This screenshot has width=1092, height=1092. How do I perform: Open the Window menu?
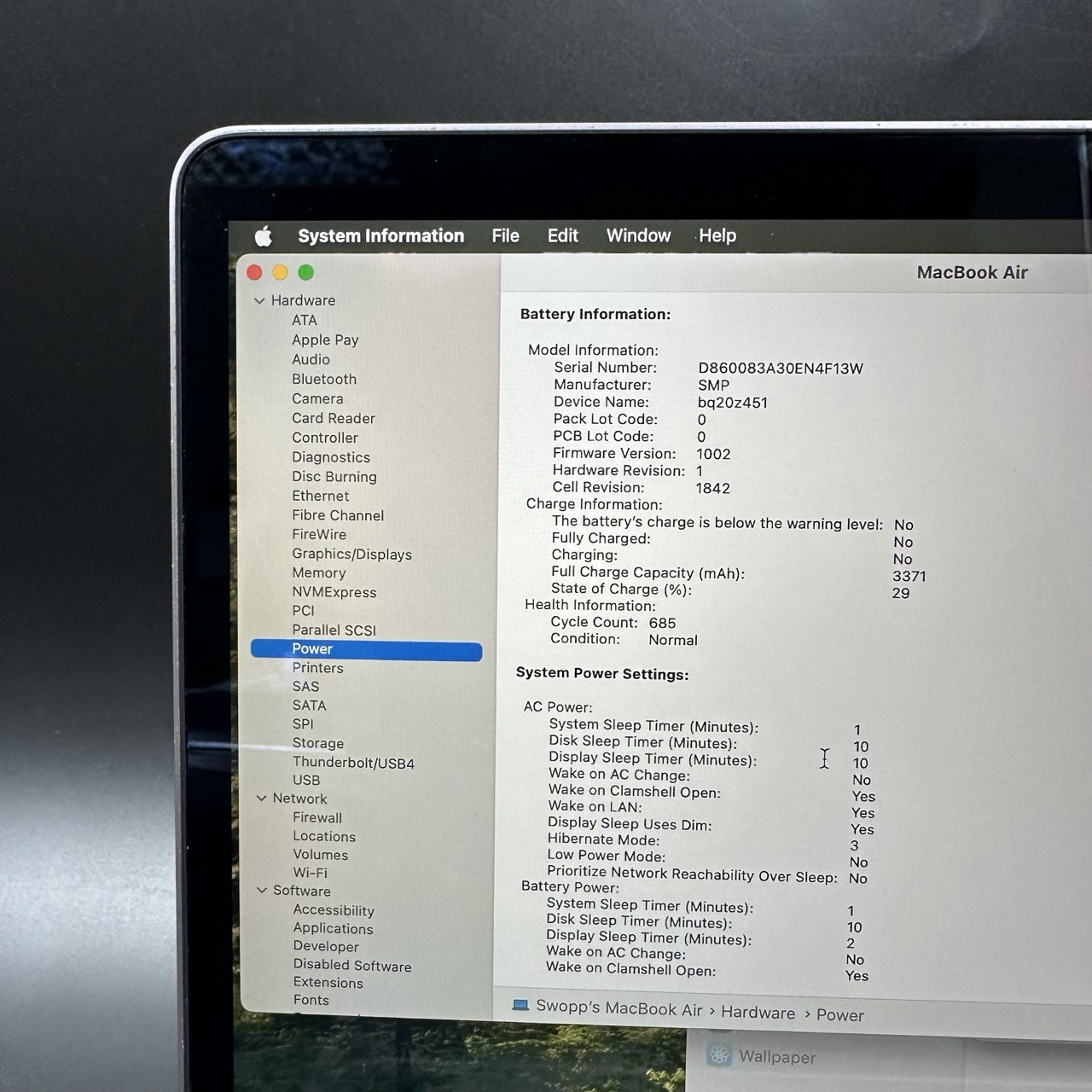coord(638,235)
